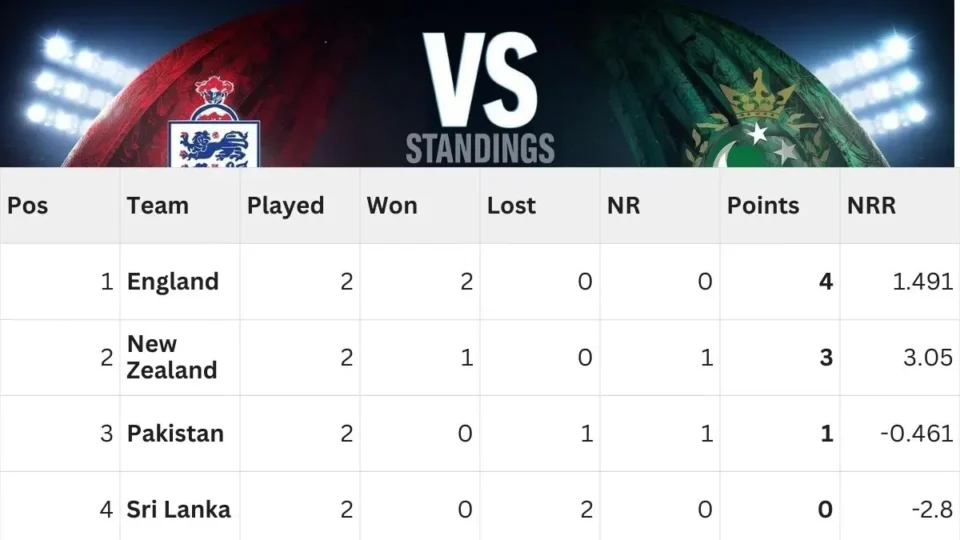
Task: Sort by the Points column header
Action: coord(763,206)
